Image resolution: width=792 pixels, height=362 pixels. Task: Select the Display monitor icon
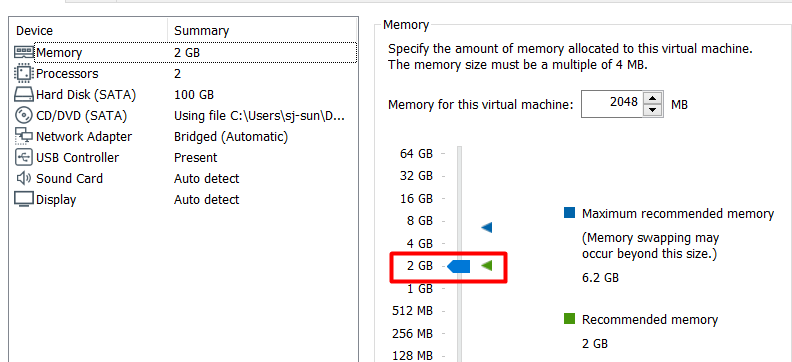coord(24,199)
